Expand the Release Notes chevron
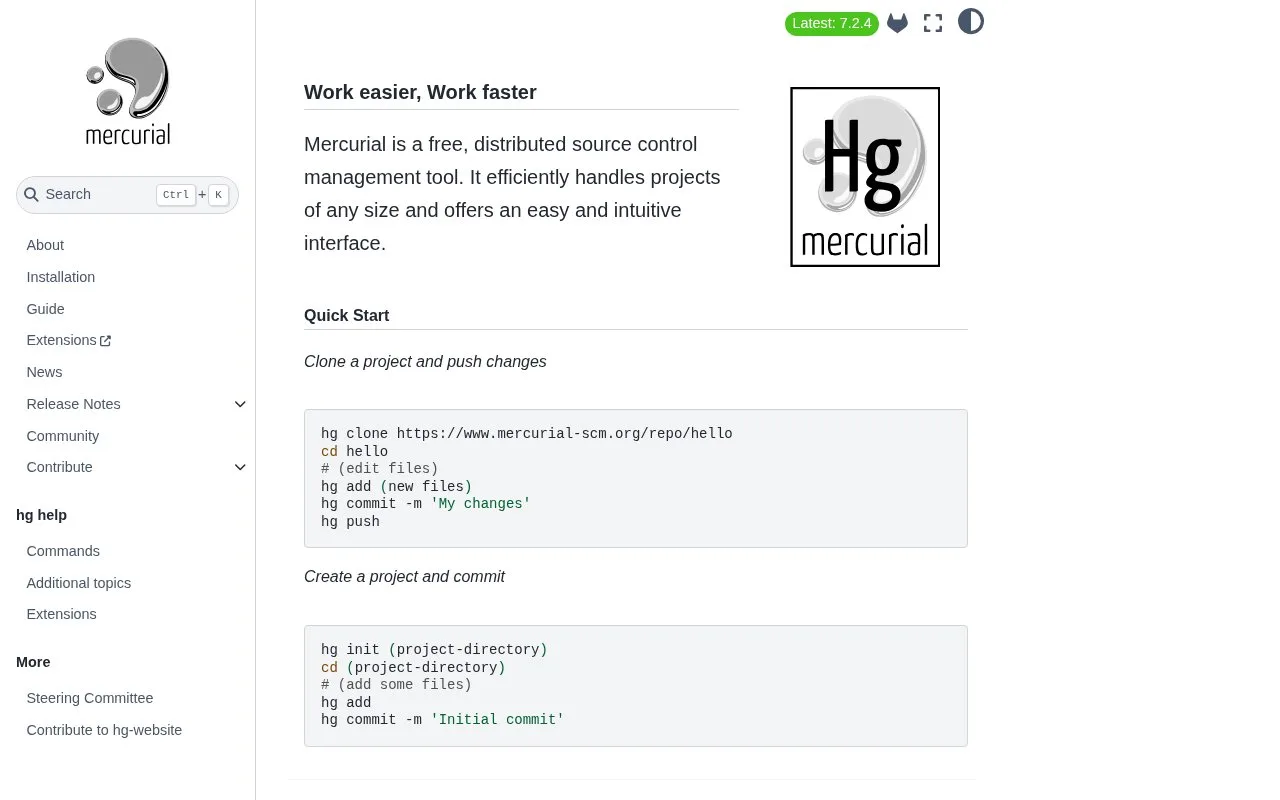1280x800 pixels. (x=240, y=404)
